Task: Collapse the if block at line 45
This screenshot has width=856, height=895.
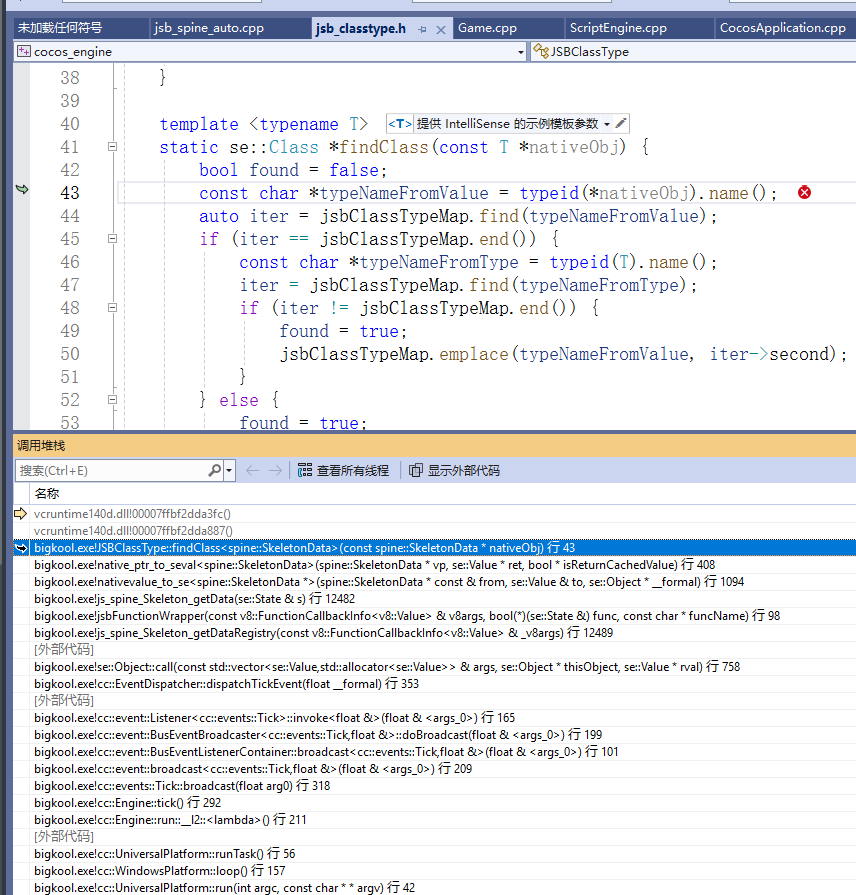Action: pos(112,239)
